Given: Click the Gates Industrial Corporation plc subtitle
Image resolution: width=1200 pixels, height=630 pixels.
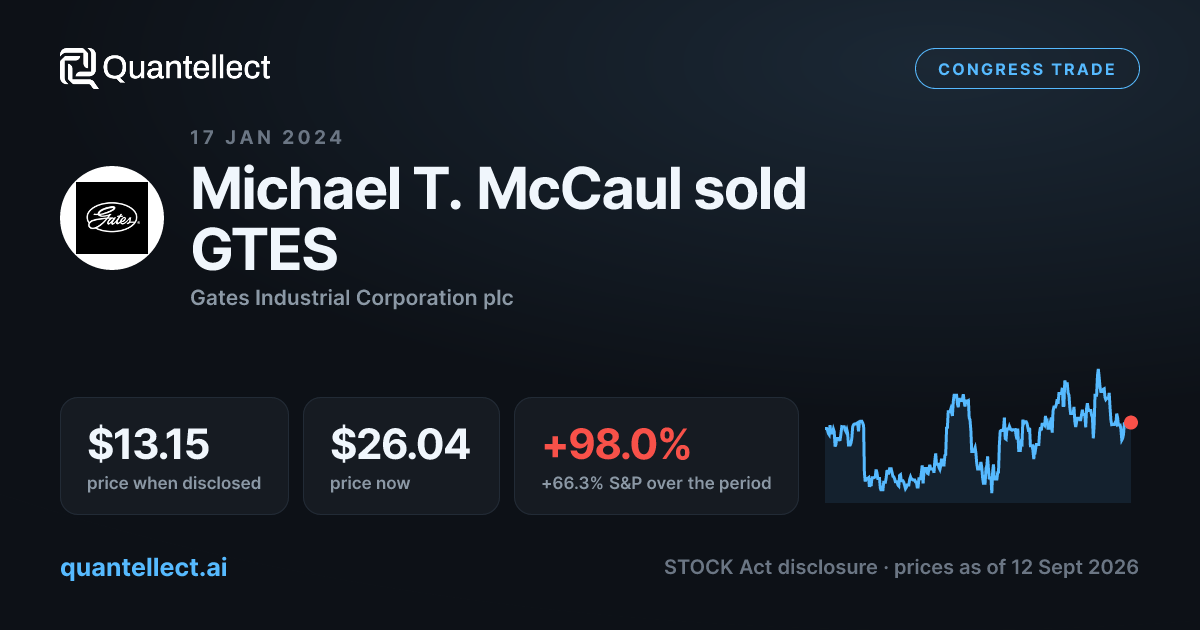Looking at the screenshot, I should coord(352,298).
